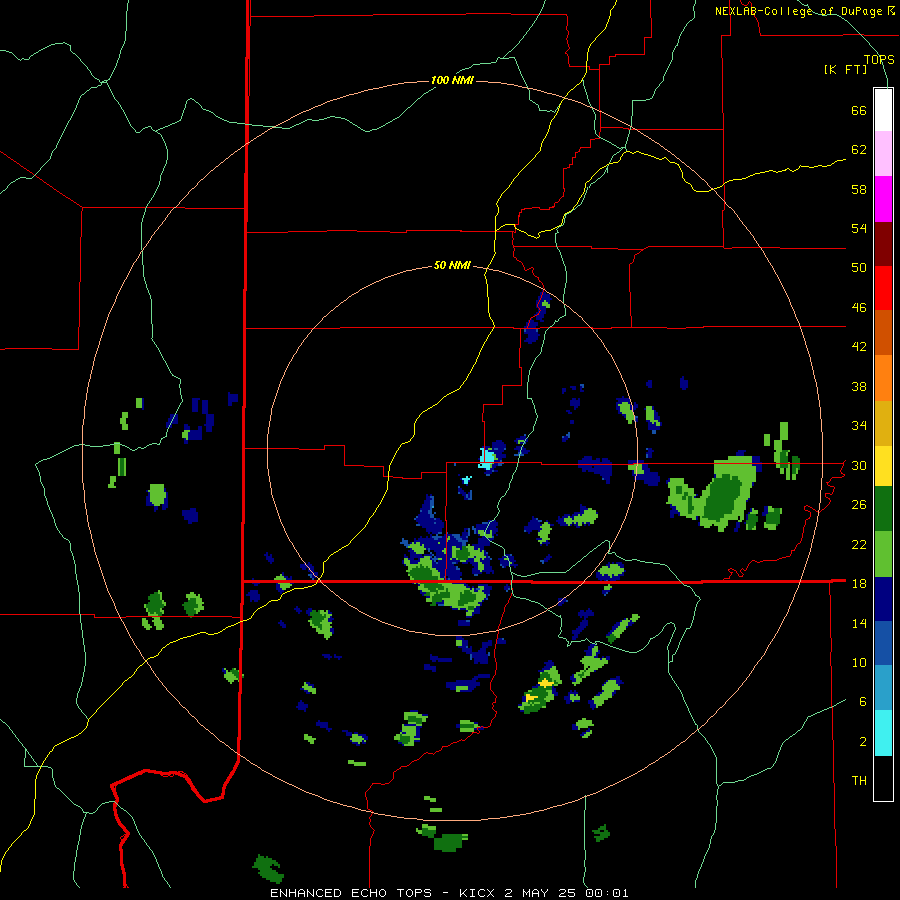Click the 6 legend value
Viewport: 900px width, 900px height.
(863, 701)
